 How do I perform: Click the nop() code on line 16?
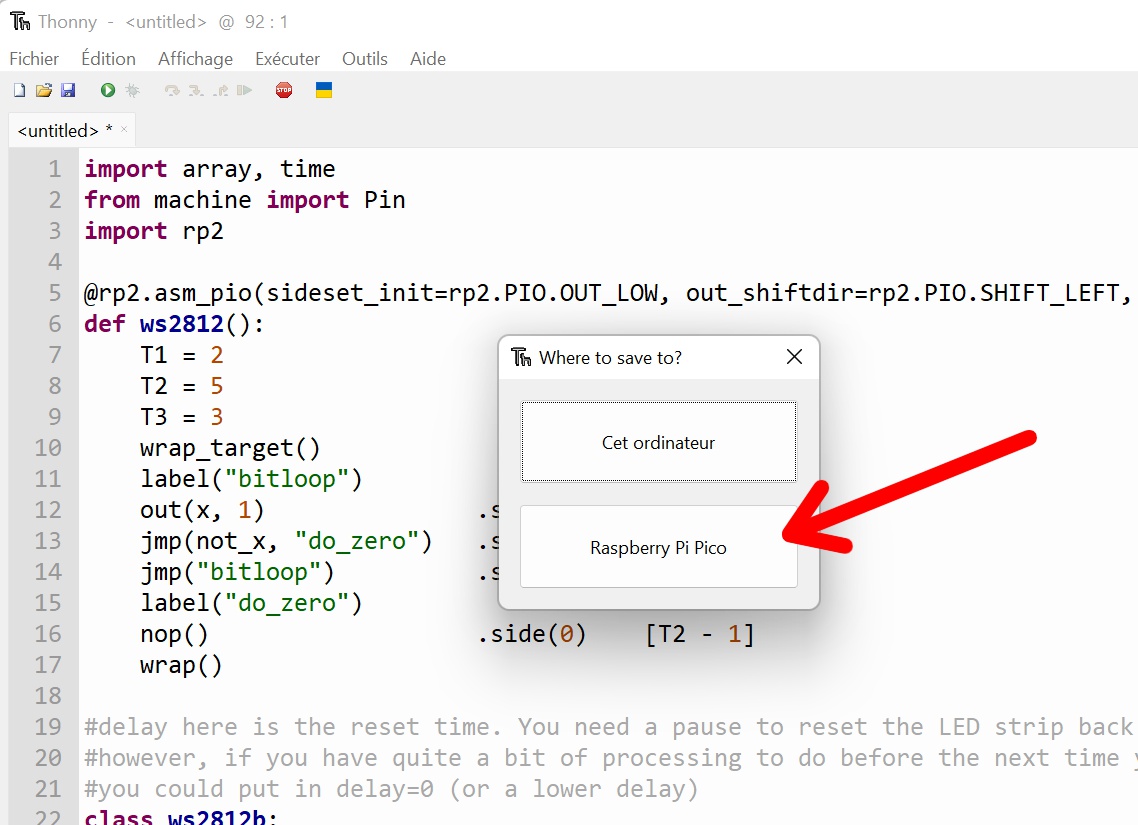pyautogui.click(x=174, y=635)
